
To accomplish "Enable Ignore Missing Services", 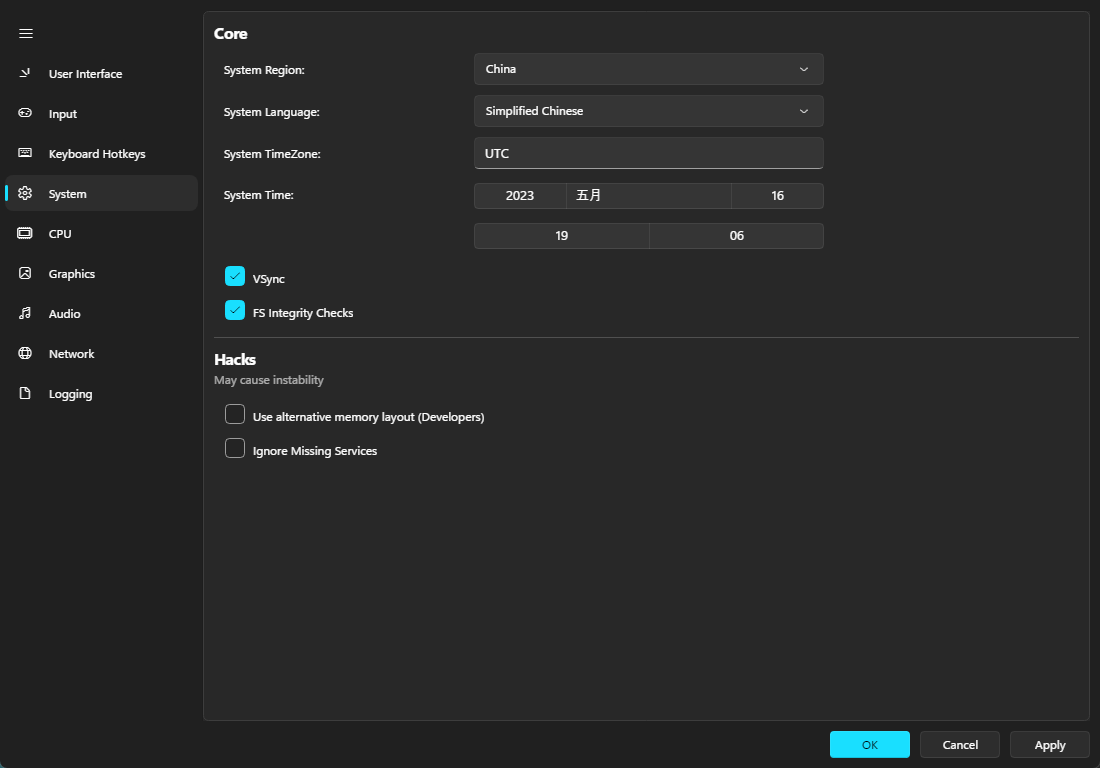I will tap(235, 447).
